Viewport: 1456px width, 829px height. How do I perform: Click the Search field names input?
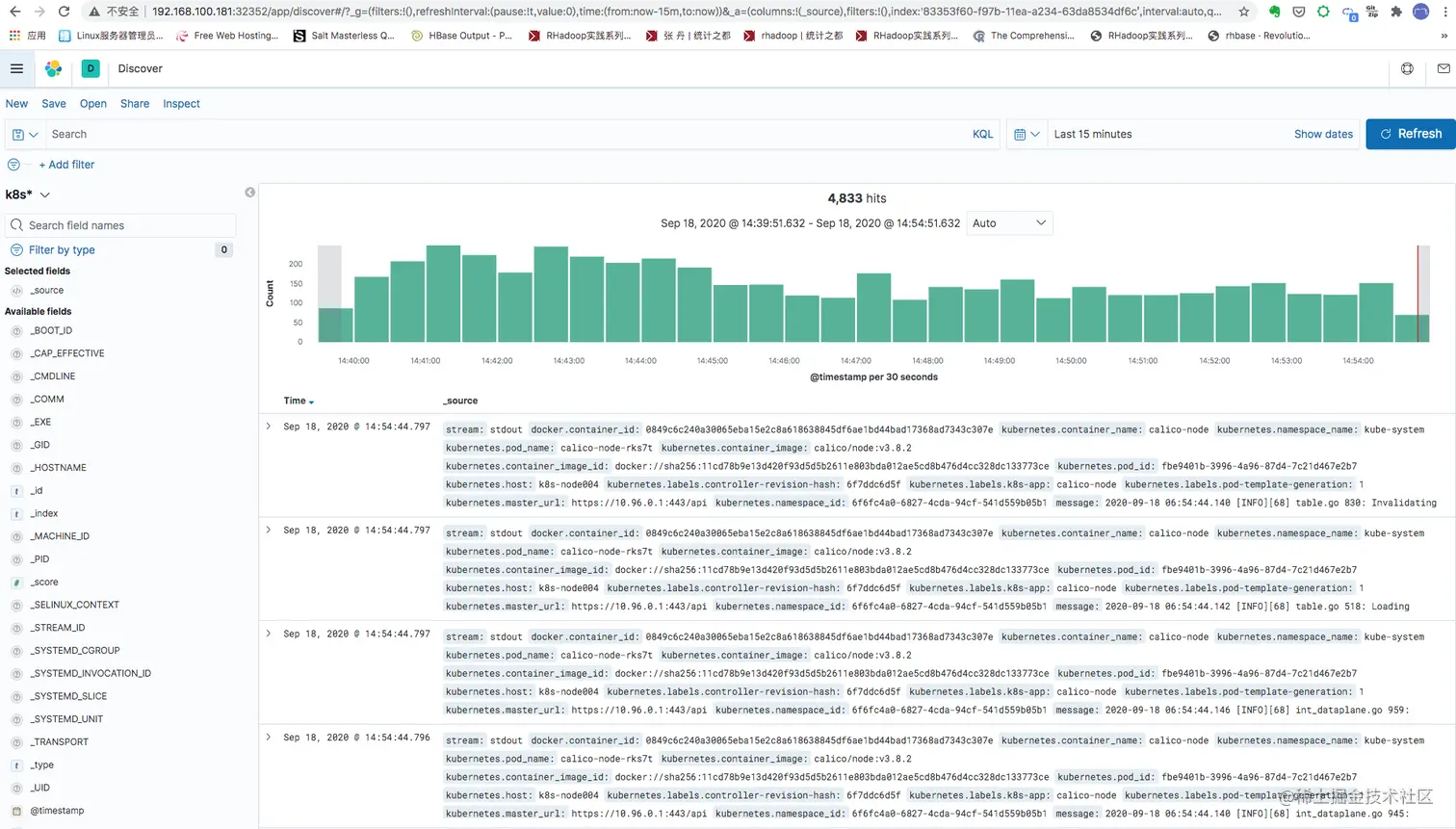point(120,225)
